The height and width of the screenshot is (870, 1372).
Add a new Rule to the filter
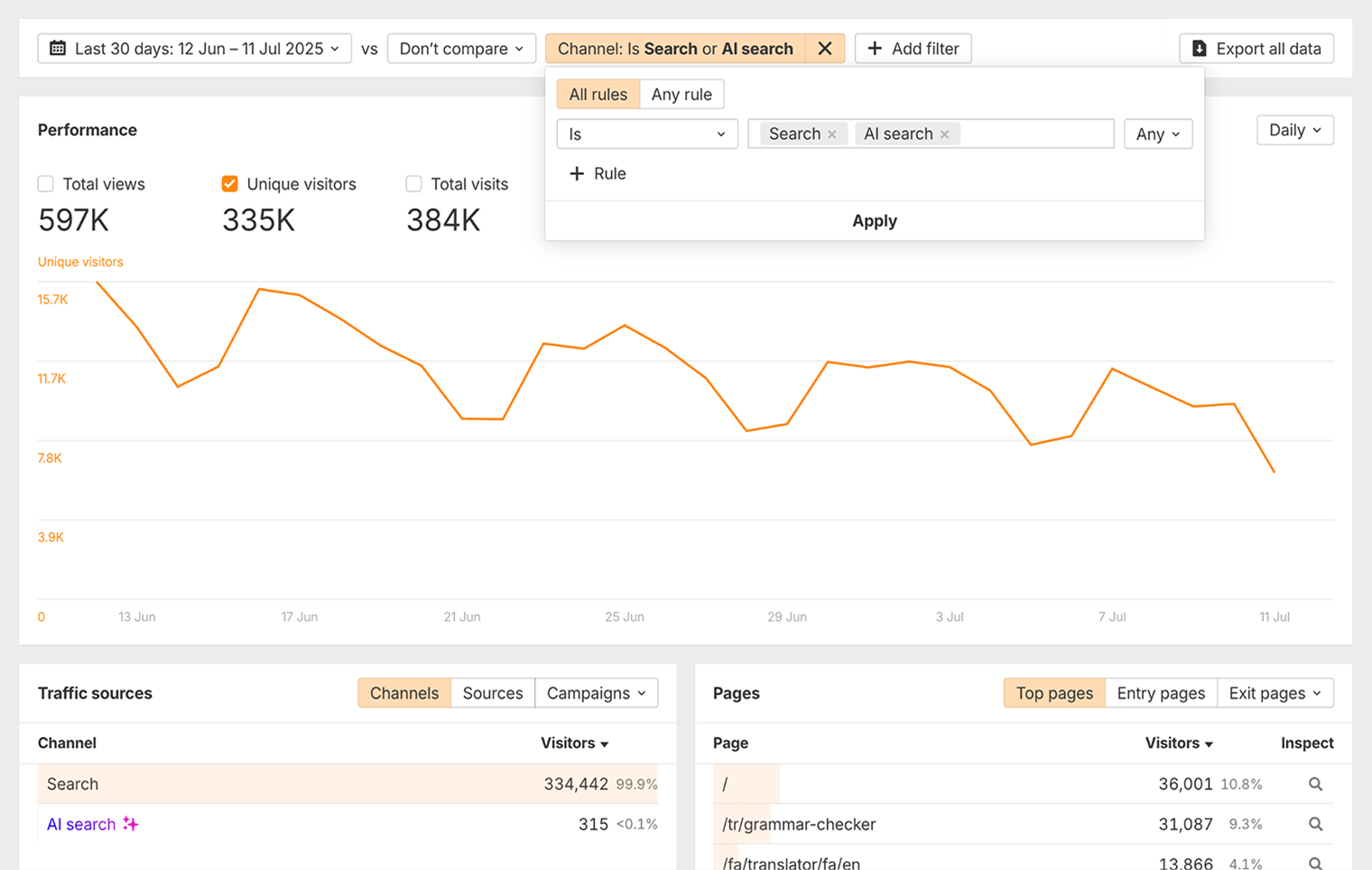598,173
